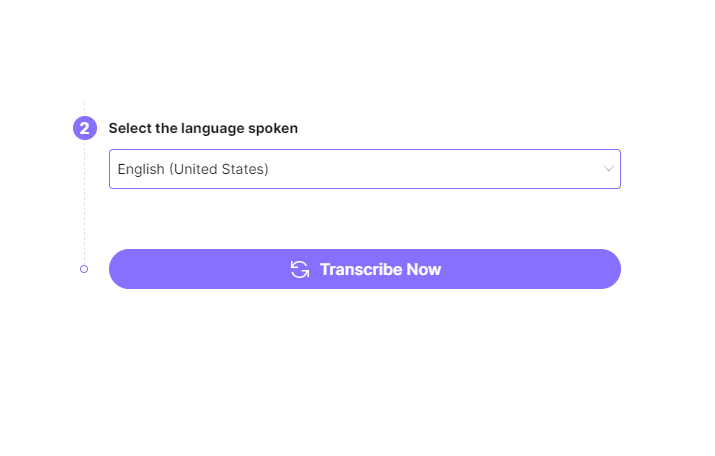Start transcription via the circular arrows icon
Image resolution: width=715 pixels, height=456 pixels.
click(299, 269)
